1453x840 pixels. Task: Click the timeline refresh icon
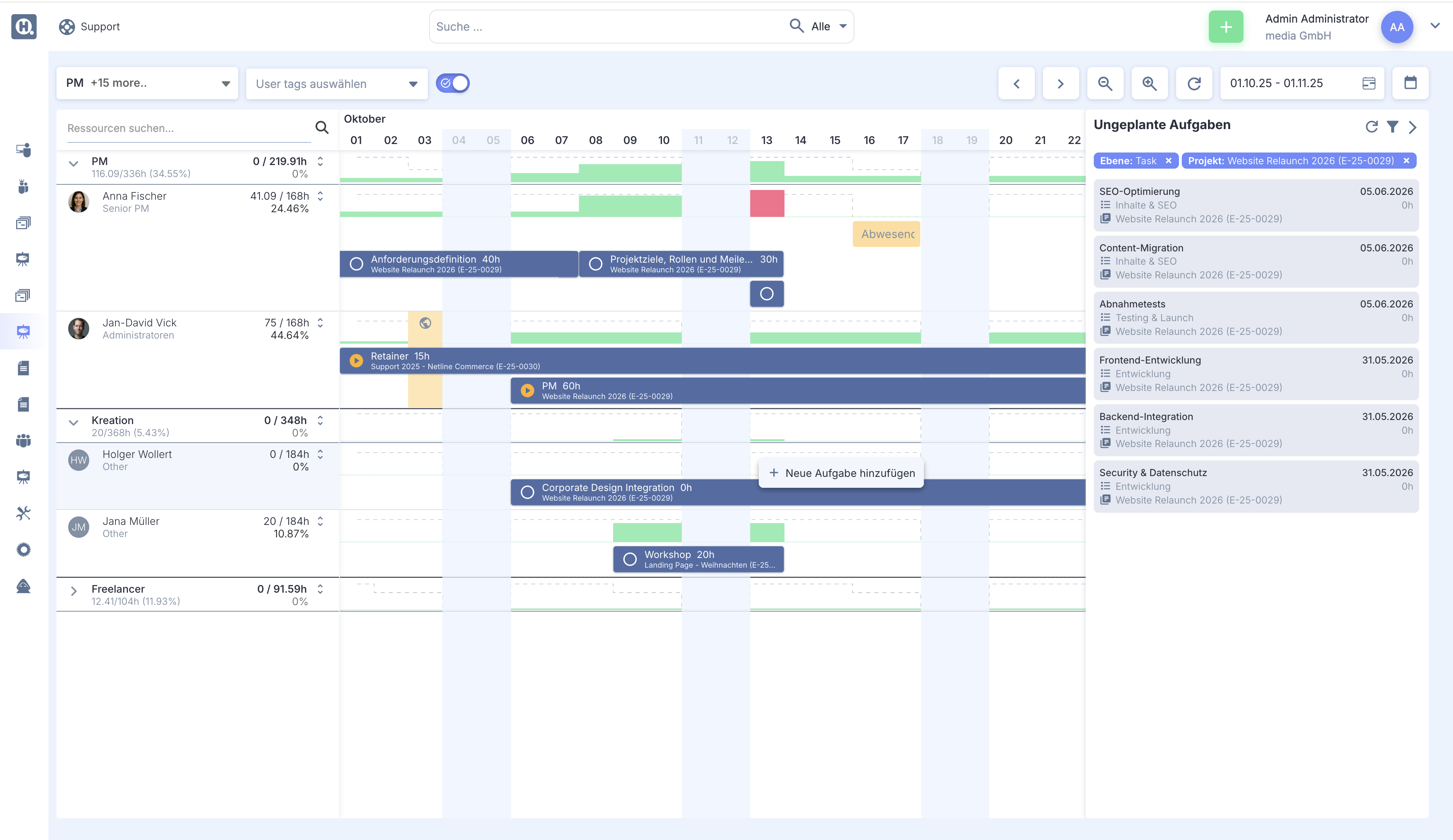(1193, 84)
